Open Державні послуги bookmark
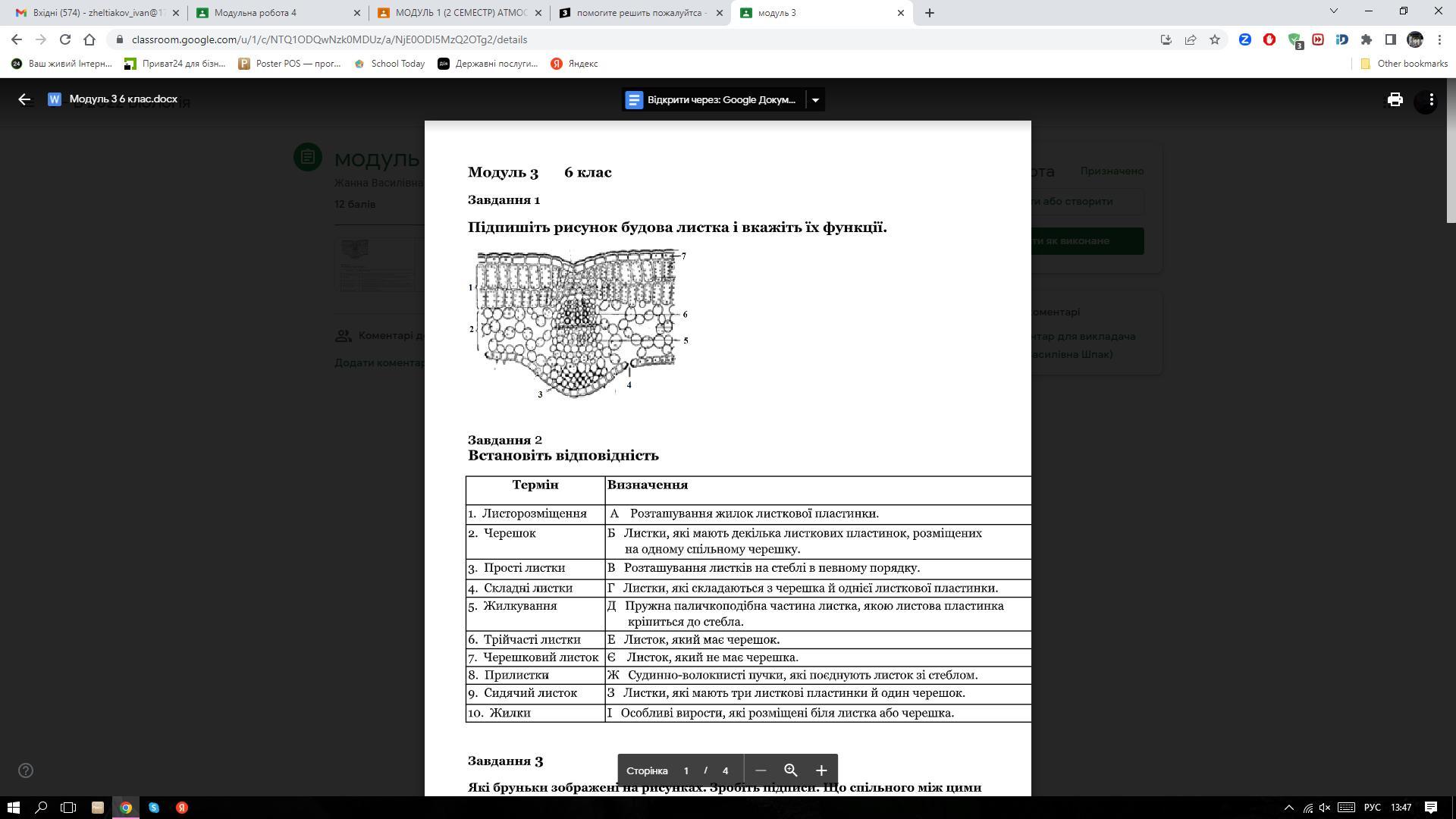Image resolution: width=1456 pixels, height=819 pixels. [488, 64]
